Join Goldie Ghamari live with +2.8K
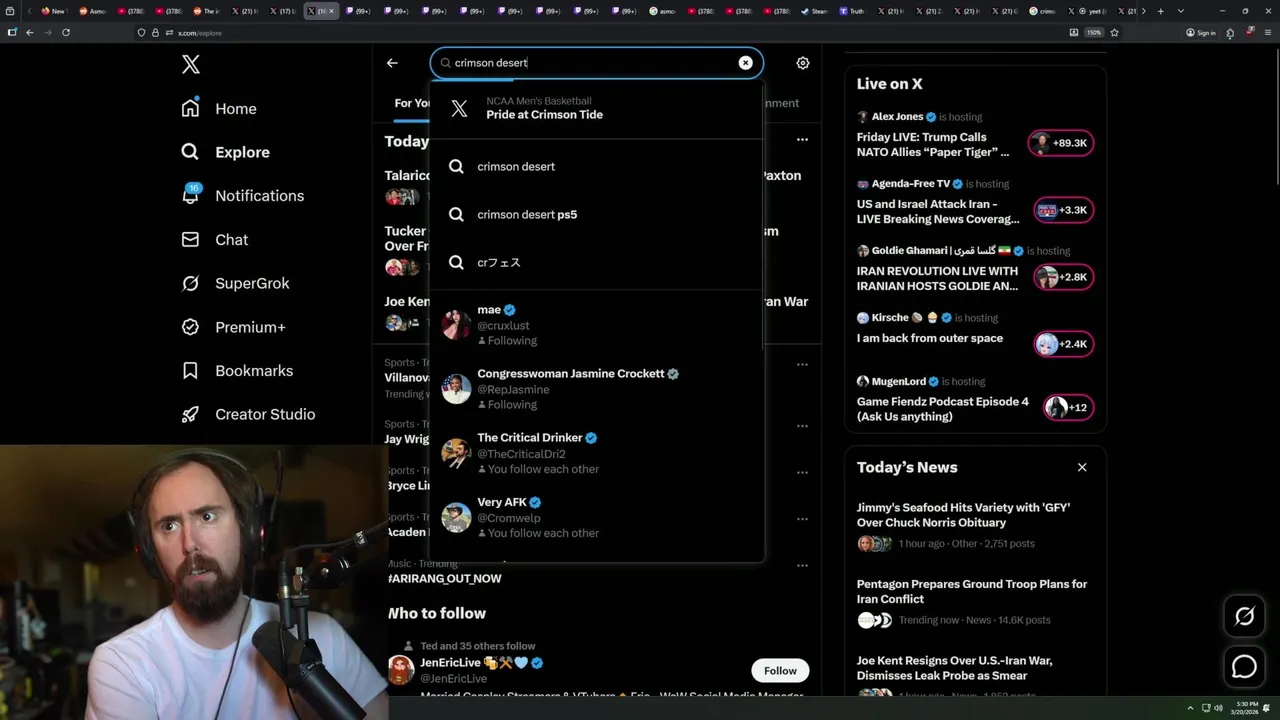1280x720 pixels. tap(1063, 277)
